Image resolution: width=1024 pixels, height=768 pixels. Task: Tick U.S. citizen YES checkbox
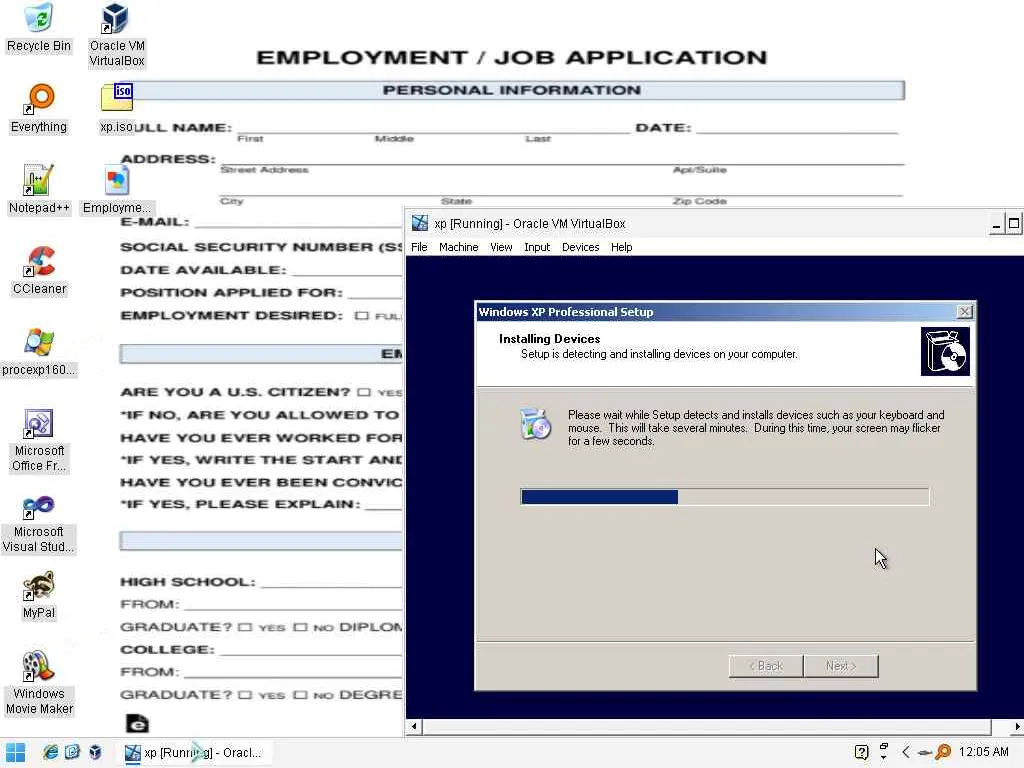(364, 392)
